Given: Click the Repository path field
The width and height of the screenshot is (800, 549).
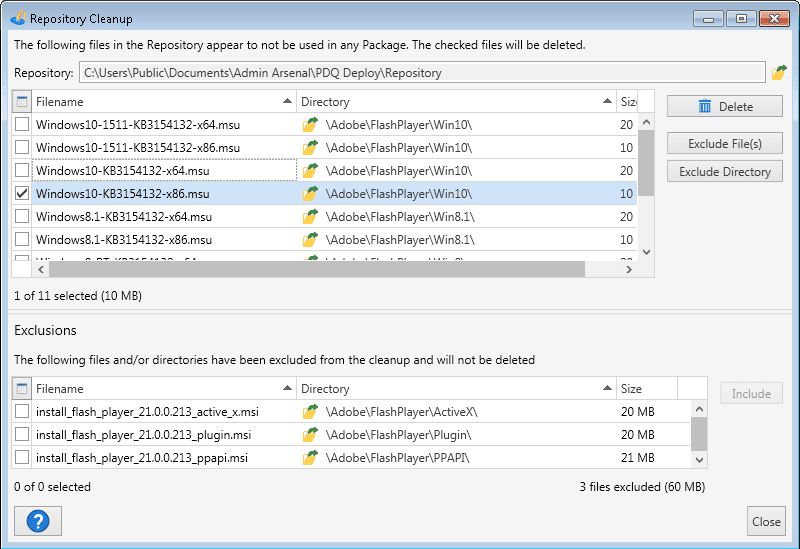Looking at the screenshot, I should pos(422,72).
